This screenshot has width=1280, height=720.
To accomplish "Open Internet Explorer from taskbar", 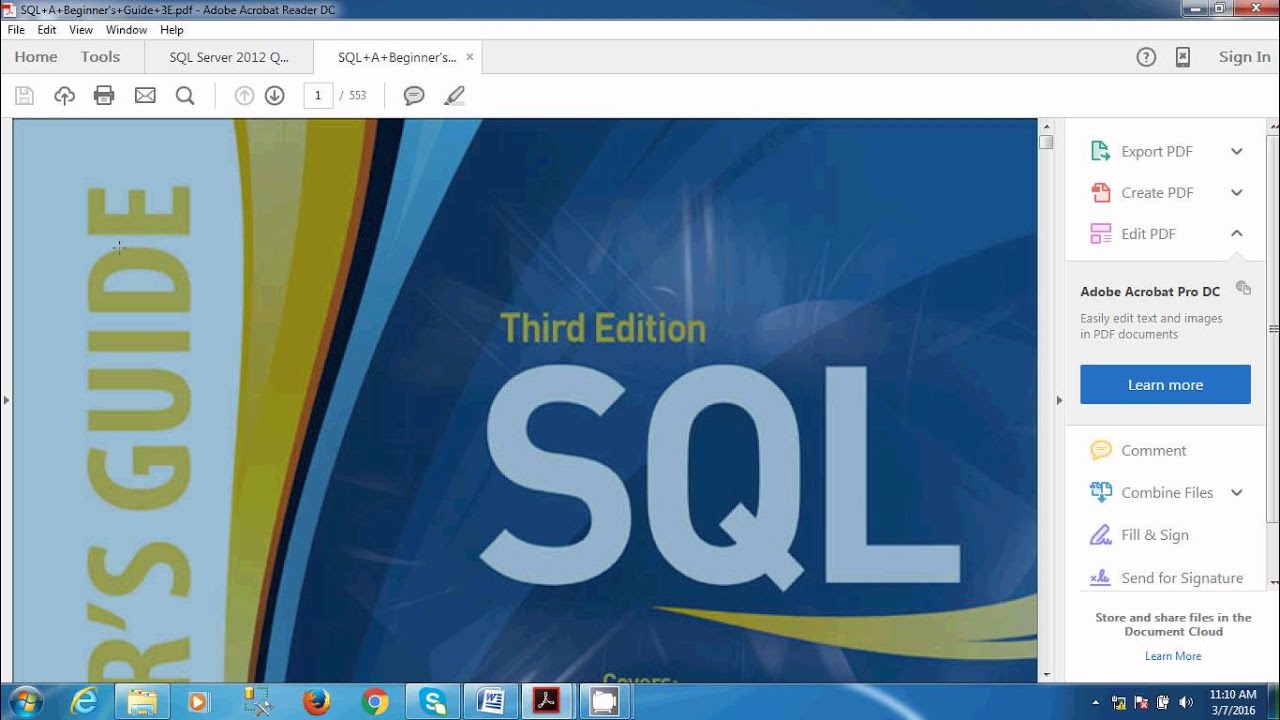I will (x=85, y=702).
